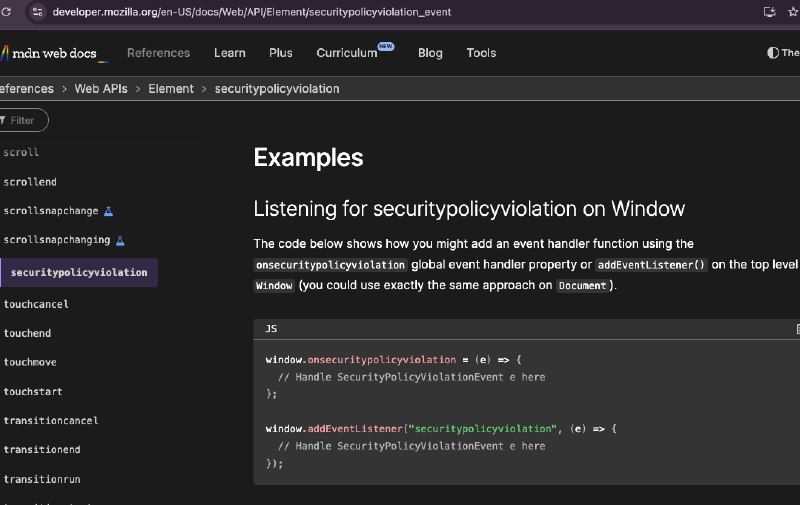Viewport: 800px width, 505px height.
Task: Open the Learn dropdown menu
Action: coord(230,53)
